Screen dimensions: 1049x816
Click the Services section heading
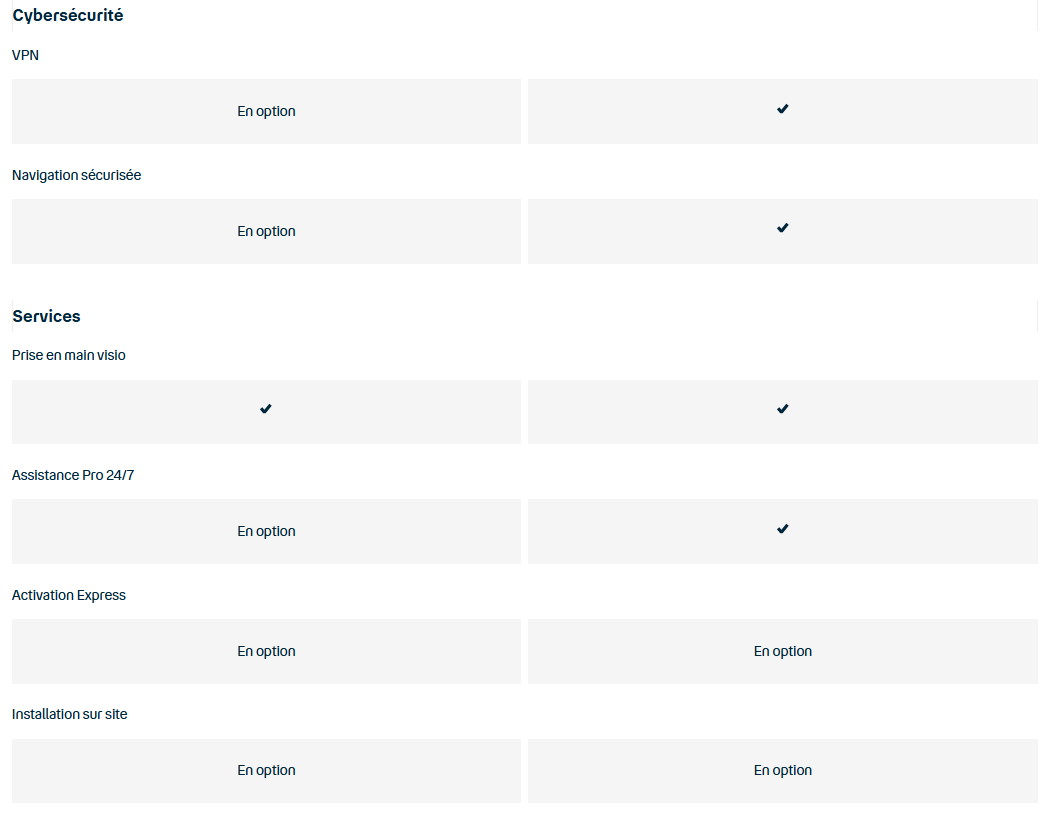tap(46, 316)
